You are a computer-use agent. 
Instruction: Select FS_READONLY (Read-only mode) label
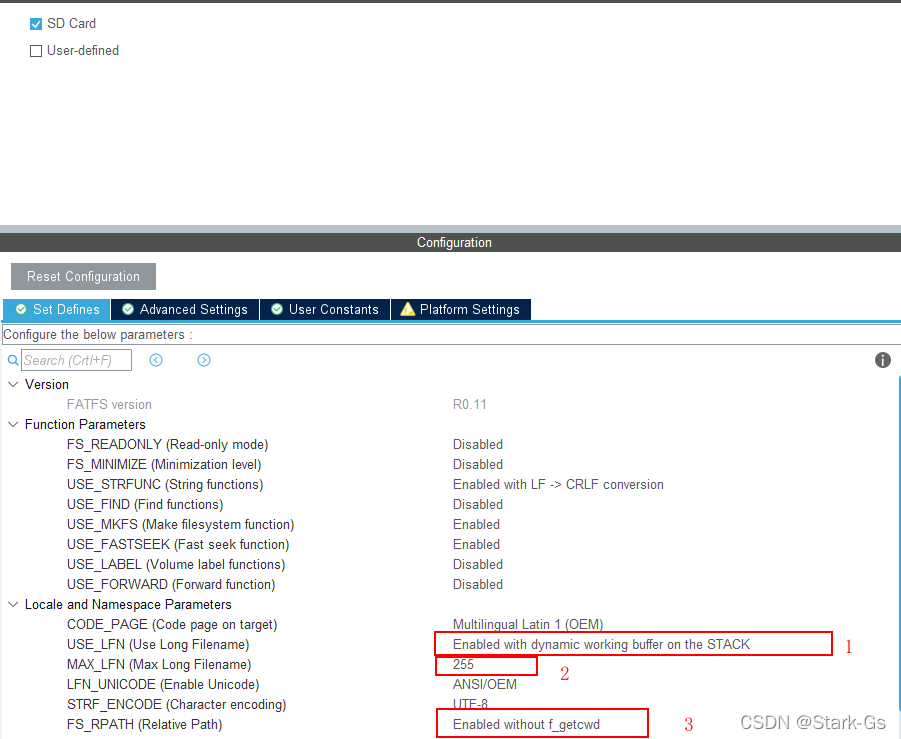167,445
